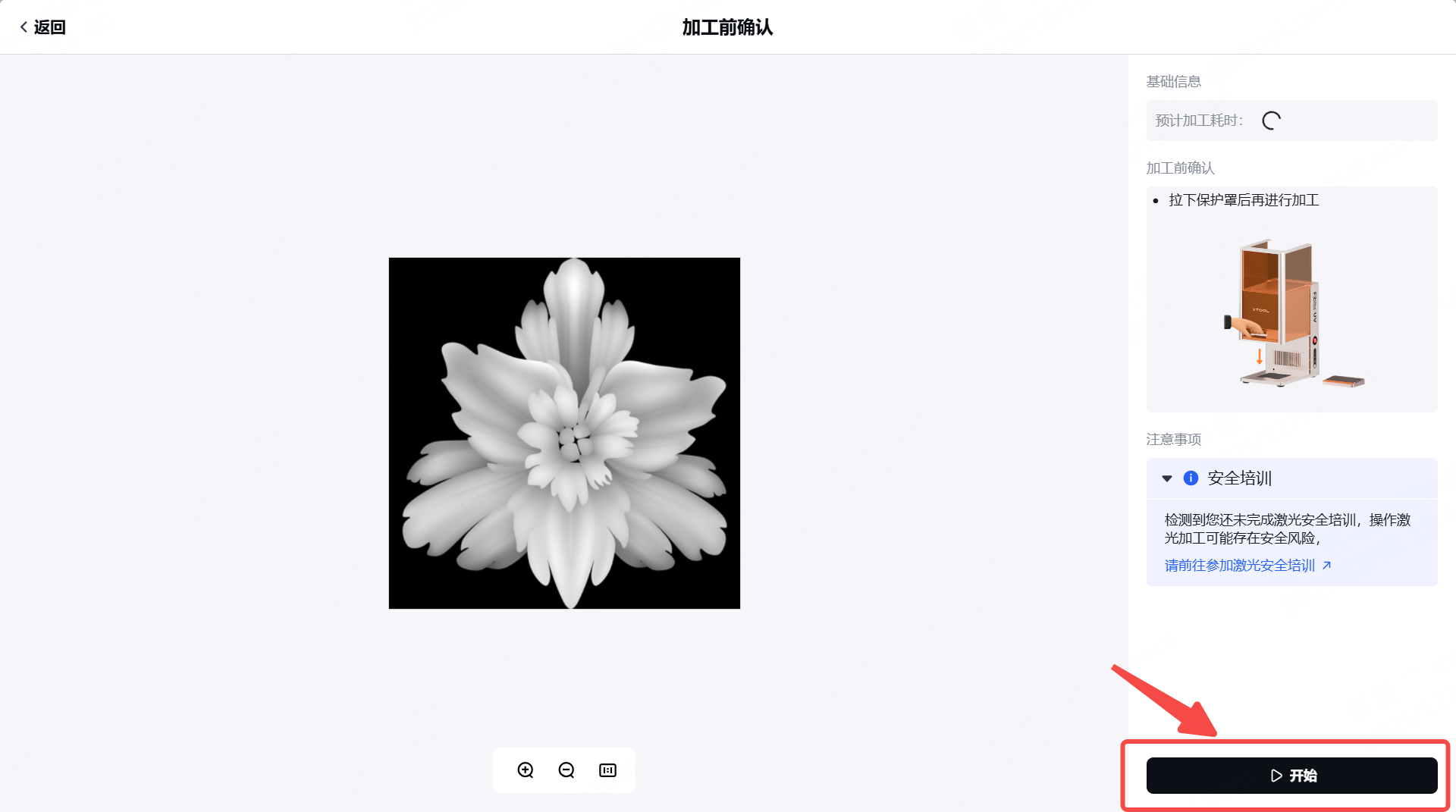Click the protective cover machine illustration
The width and height of the screenshot is (1456, 812).
click(x=1292, y=313)
